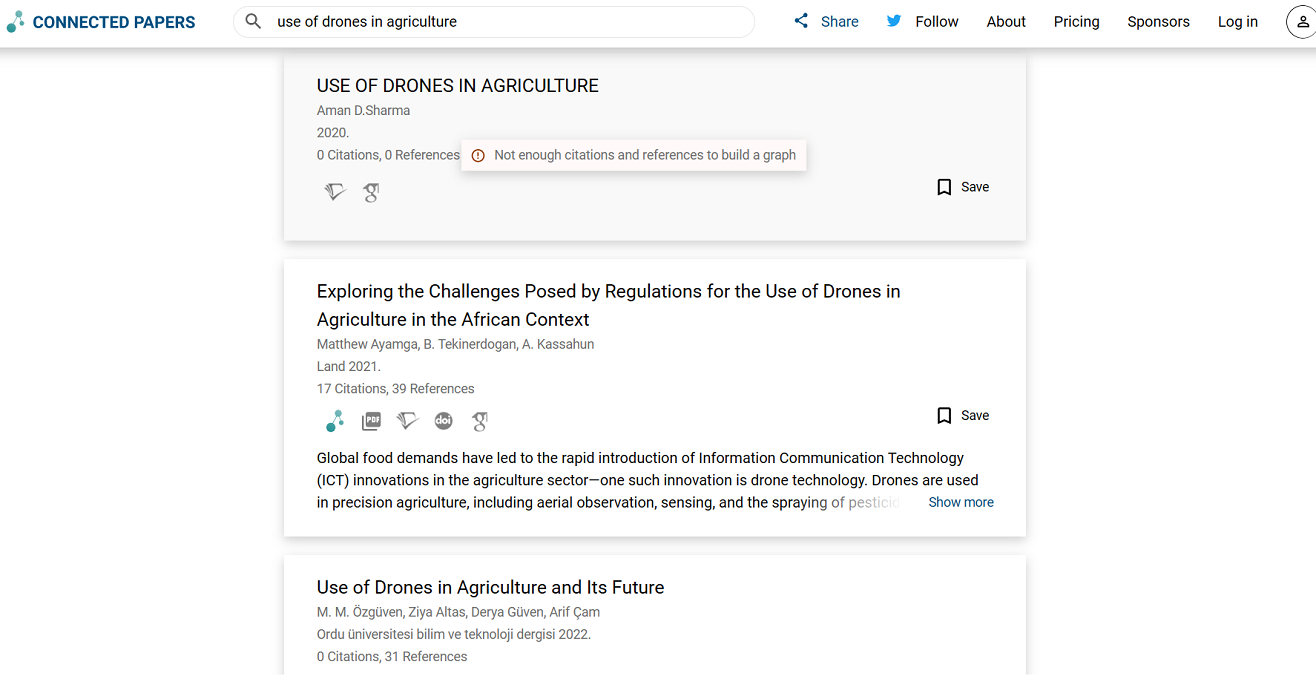This screenshot has width=1316, height=699.
Task: Open the Share options
Action: coord(826,21)
